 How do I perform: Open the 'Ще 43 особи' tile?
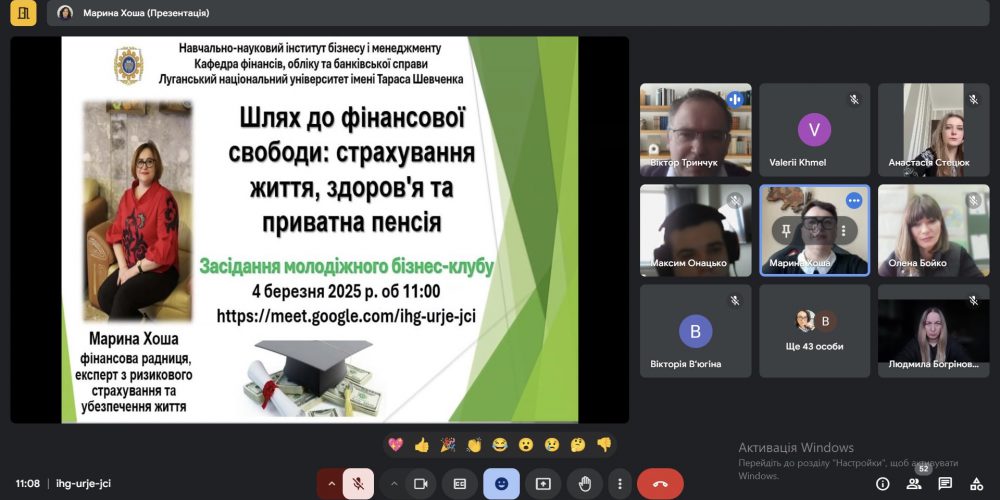(x=814, y=331)
